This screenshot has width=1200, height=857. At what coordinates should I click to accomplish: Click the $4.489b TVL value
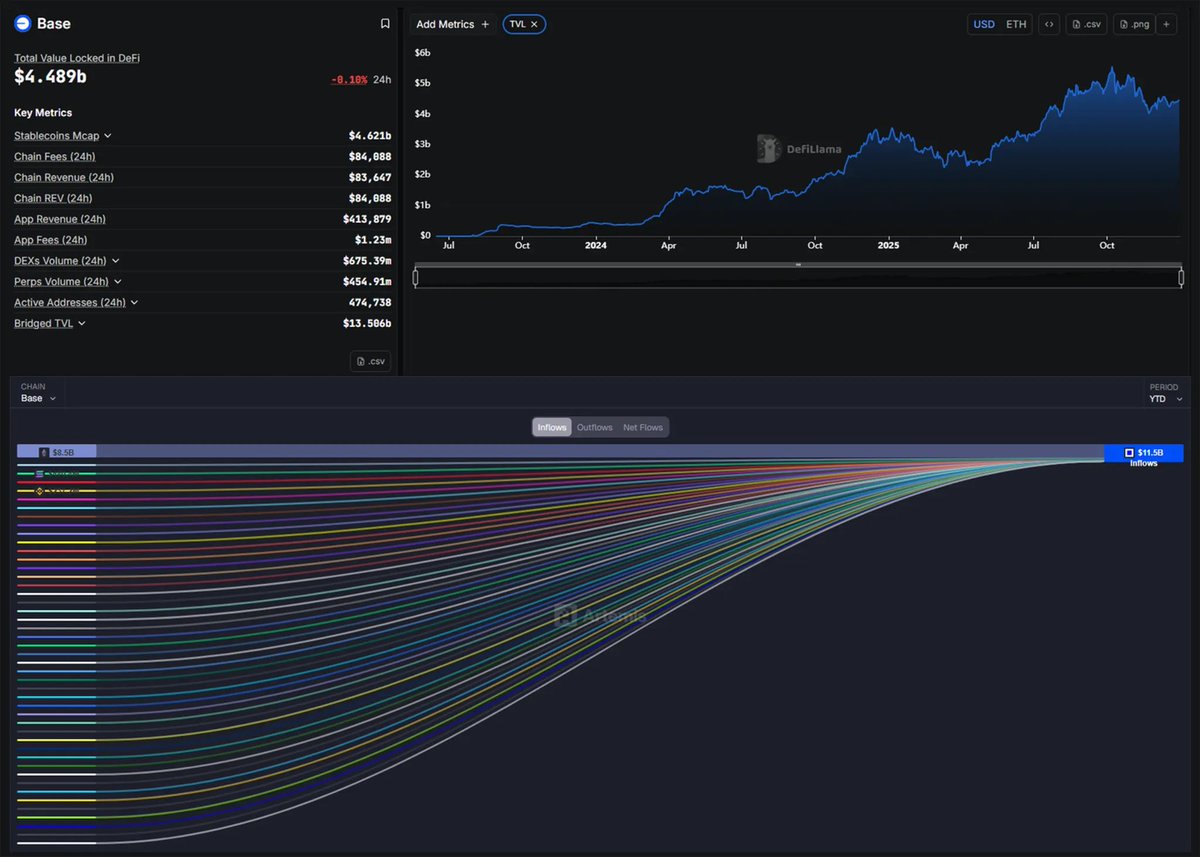(x=49, y=76)
